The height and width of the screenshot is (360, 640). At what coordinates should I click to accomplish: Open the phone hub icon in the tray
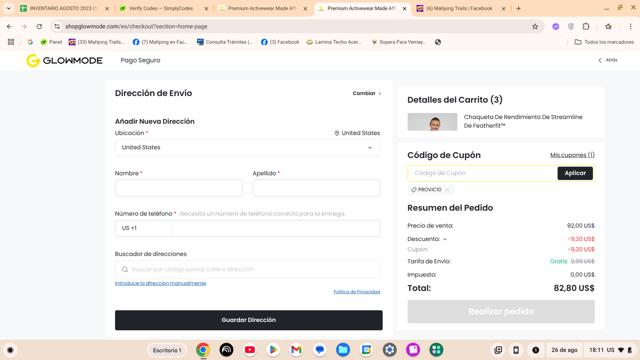click(x=516, y=350)
